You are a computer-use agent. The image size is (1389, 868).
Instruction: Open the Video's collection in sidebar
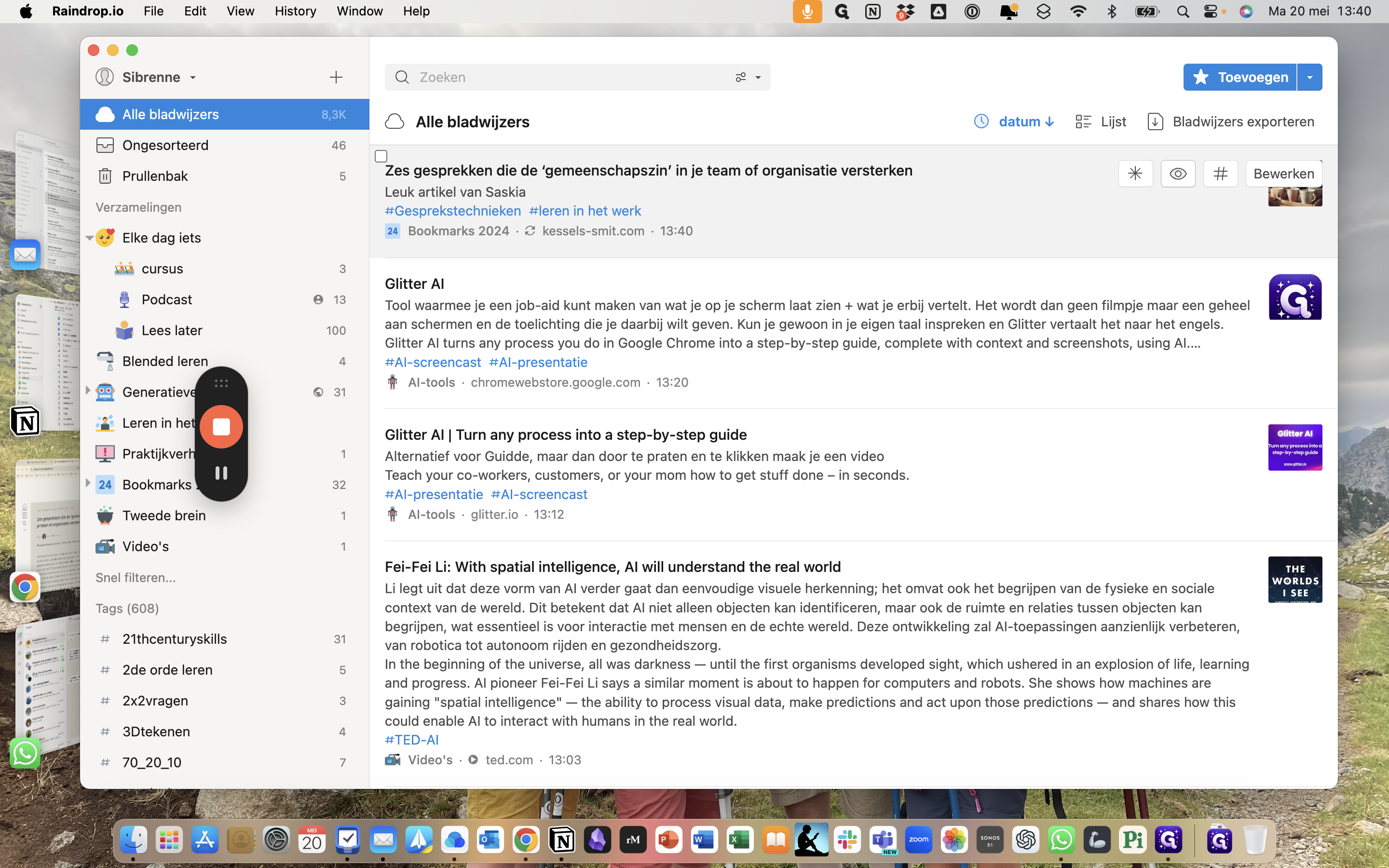pos(224,546)
